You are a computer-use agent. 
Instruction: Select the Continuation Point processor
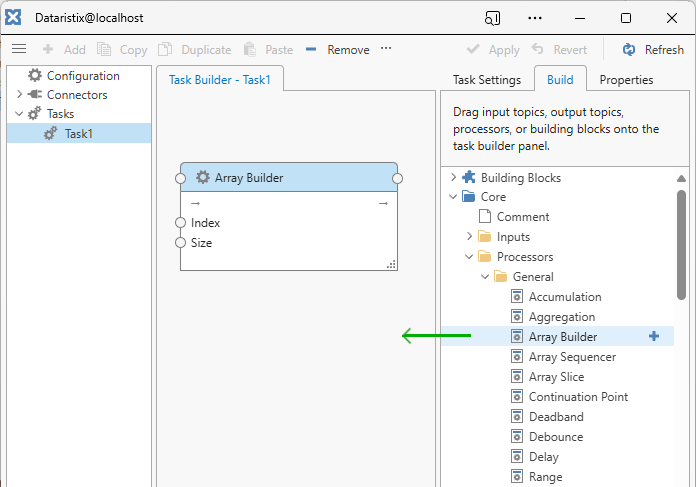pyautogui.click(x=578, y=397)
